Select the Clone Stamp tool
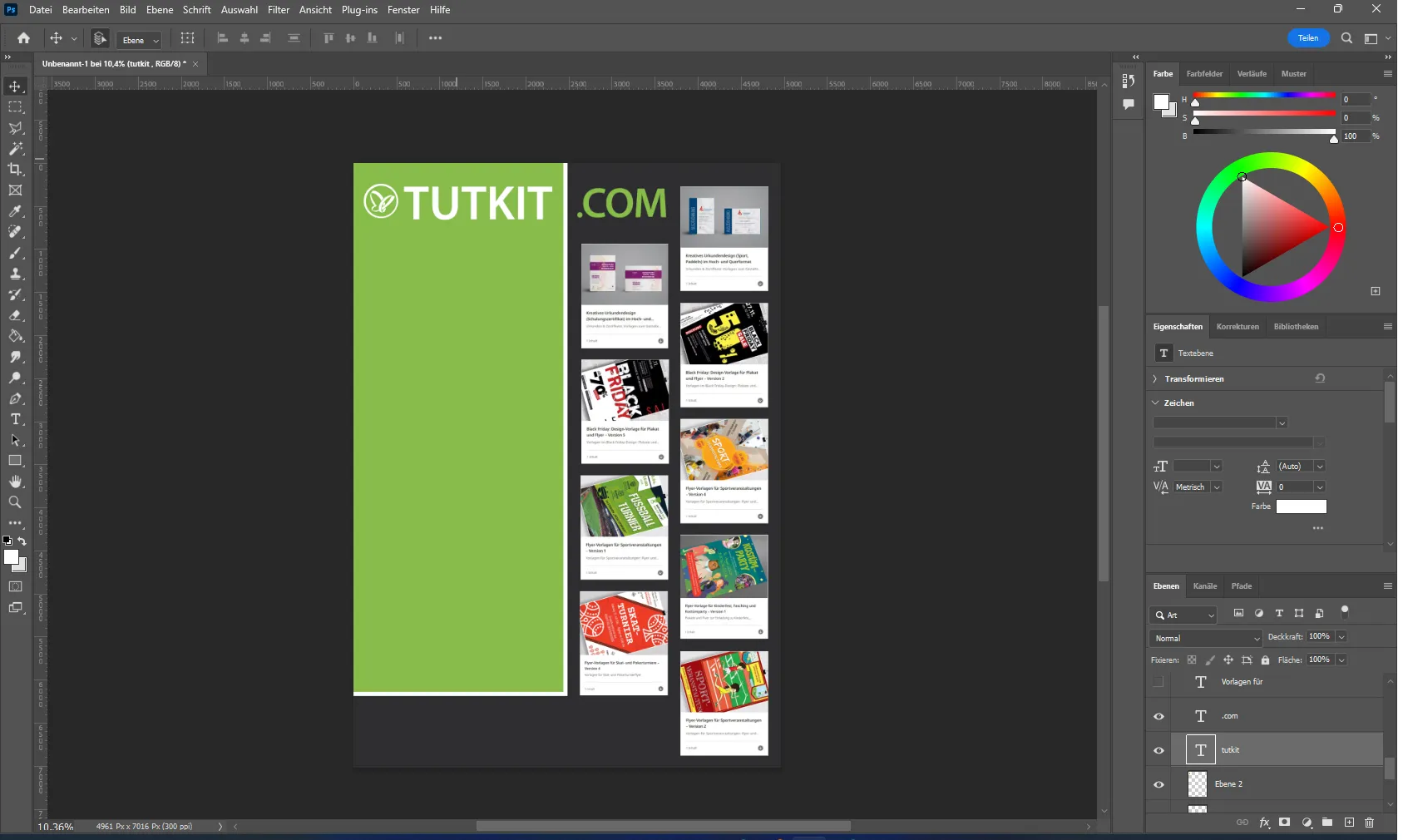The width and height of the screenshot is (1403, 840). [15, 274]
